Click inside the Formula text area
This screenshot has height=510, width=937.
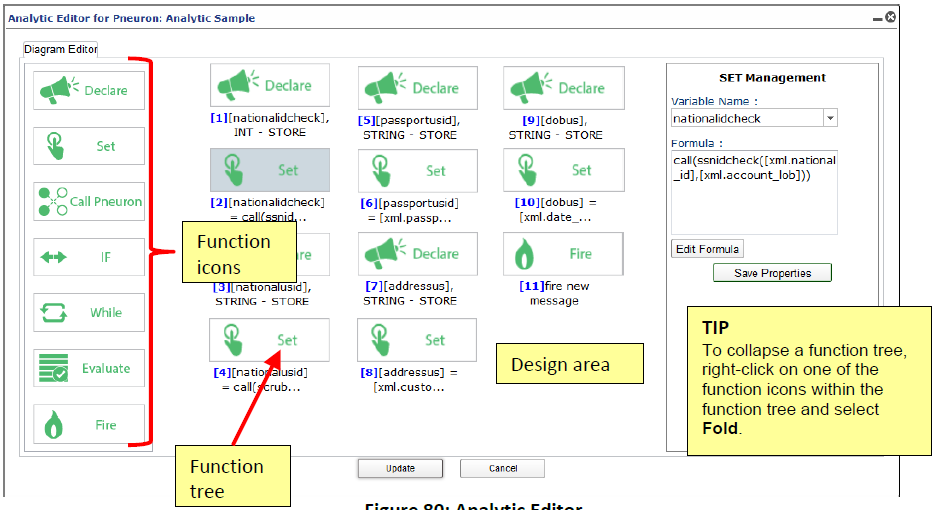754,192
